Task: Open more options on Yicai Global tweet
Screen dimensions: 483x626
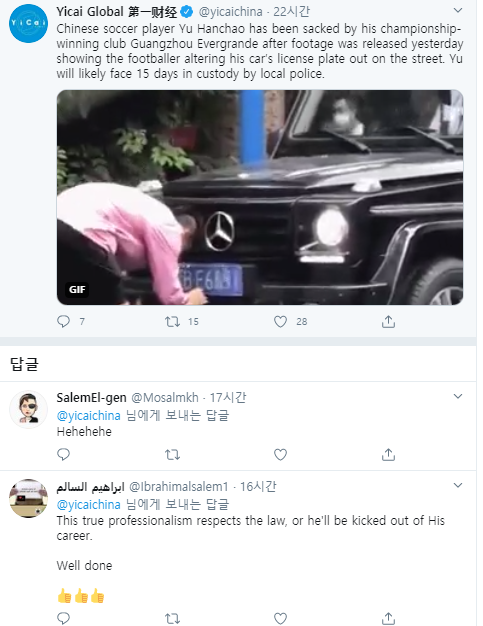Action: pos(458,10)
